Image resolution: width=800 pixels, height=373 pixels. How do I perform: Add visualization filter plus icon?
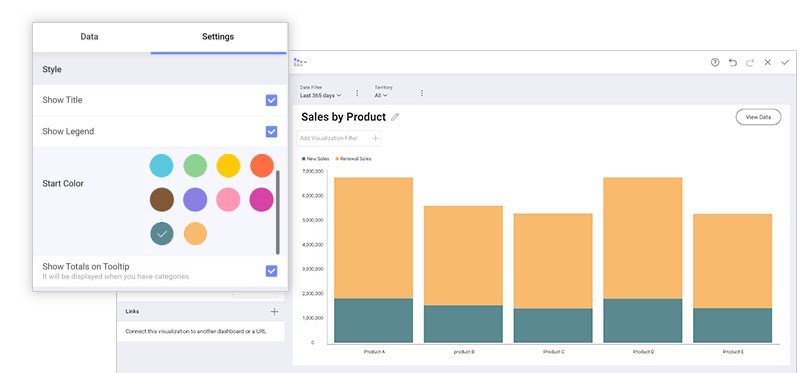tap(375, 138)
